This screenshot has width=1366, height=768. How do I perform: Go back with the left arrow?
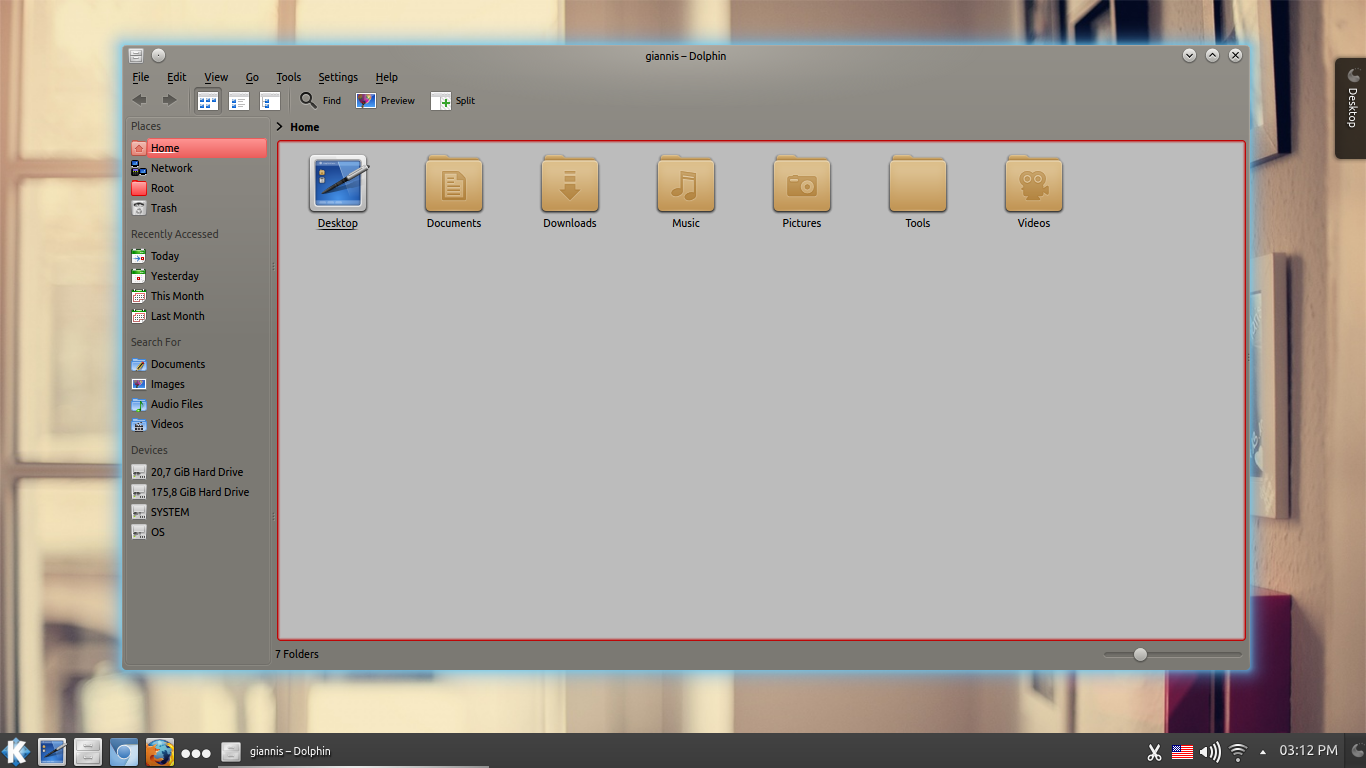(140, 100)
